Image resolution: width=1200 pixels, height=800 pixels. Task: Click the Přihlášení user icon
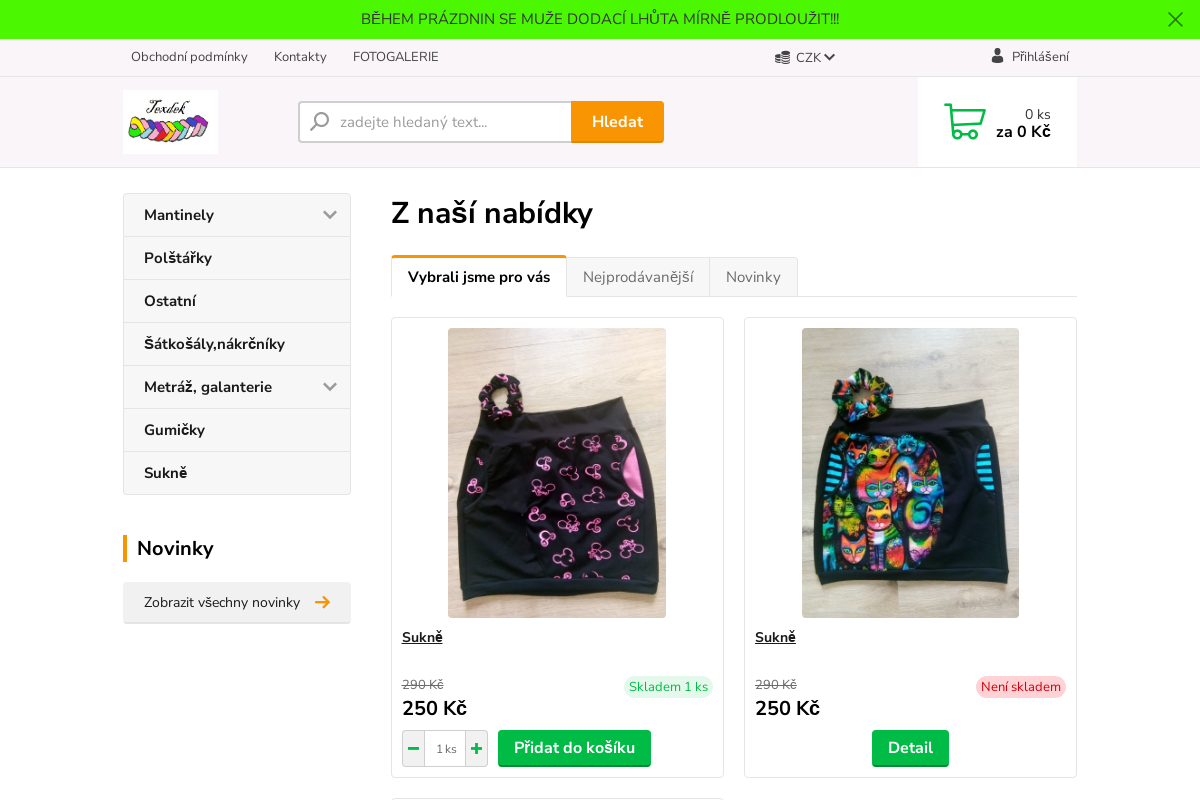pos(997,56)
